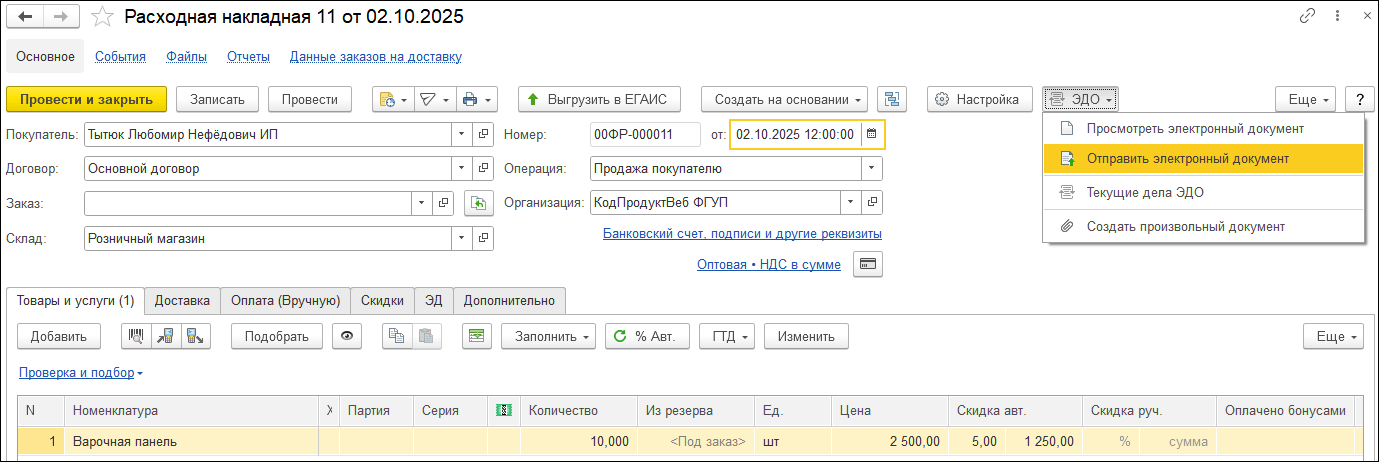Open help with the question mark button
This screenshot has height=462, width=1379.
1359,99
